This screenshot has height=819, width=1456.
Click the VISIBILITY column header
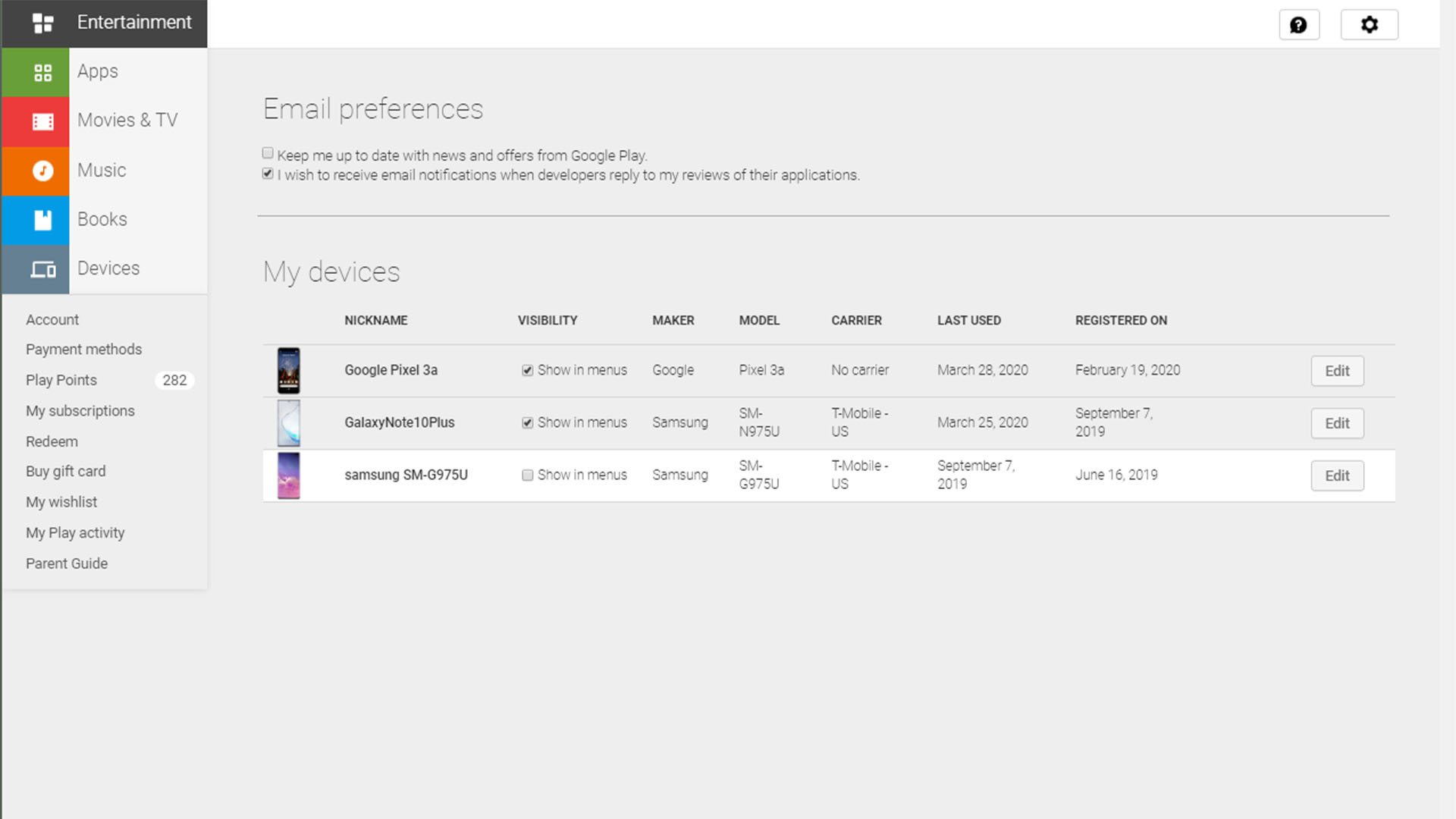point(548,320)
